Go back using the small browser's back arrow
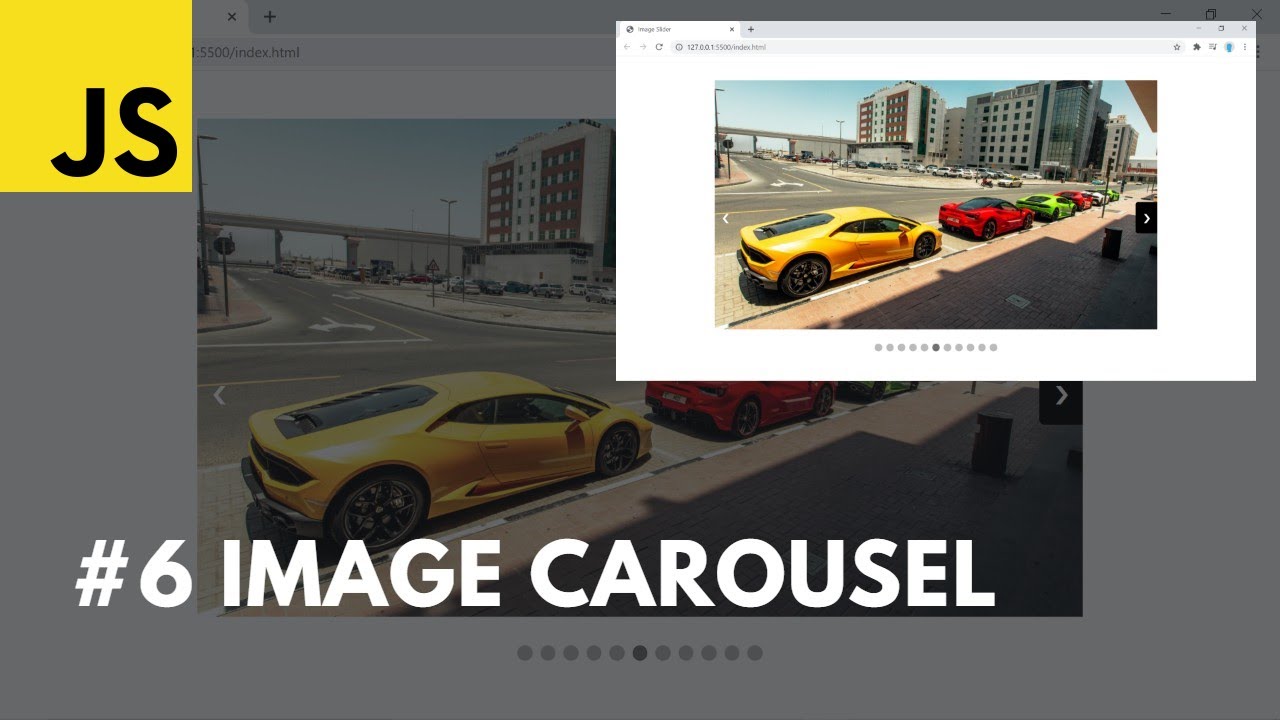This screenshot has width=1280, height=720. [x=627, y=47]
